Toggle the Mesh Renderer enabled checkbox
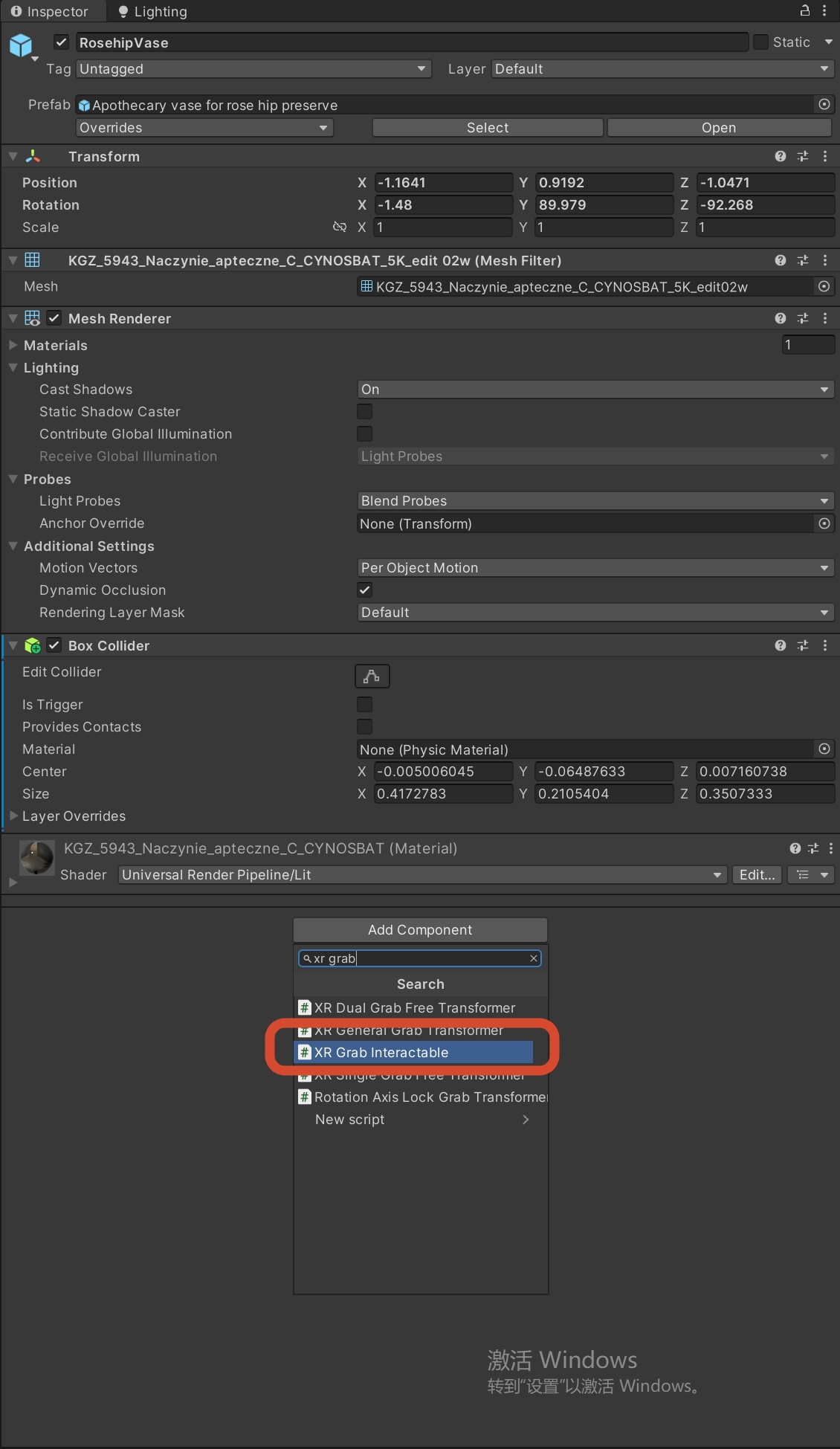Screen dimensions: 840x1449 (54, 318)
